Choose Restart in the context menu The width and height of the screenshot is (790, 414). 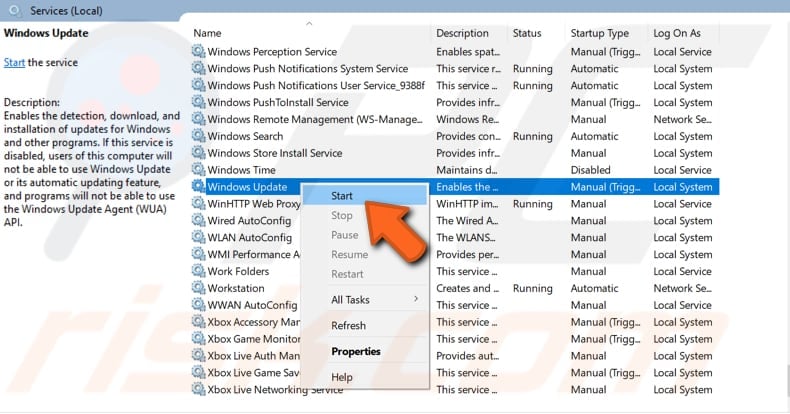pyautogui.click(x=365, y=274)
